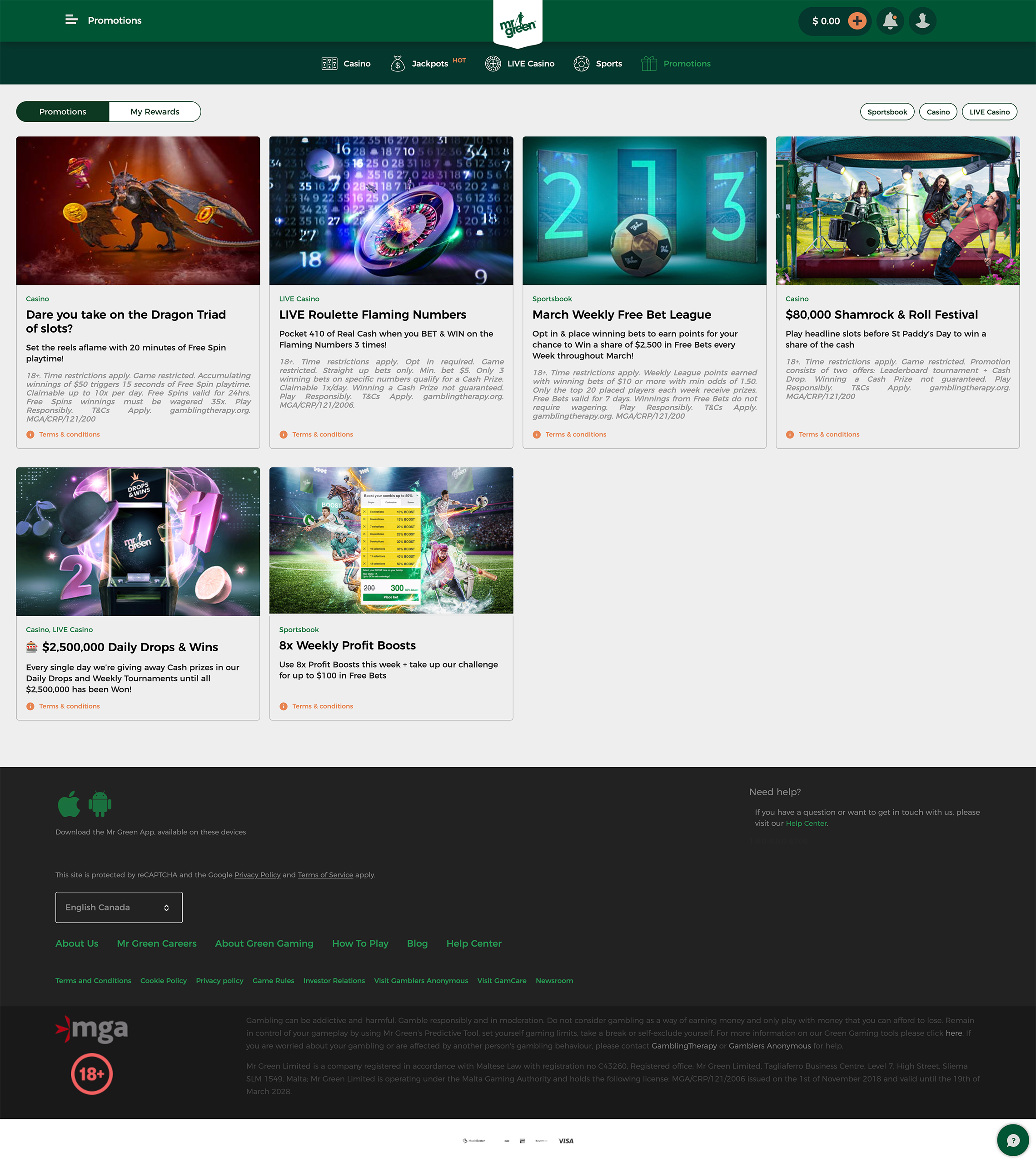Open the Shamrock & Roll band image

pyautogui.click(x=898, y=210)
